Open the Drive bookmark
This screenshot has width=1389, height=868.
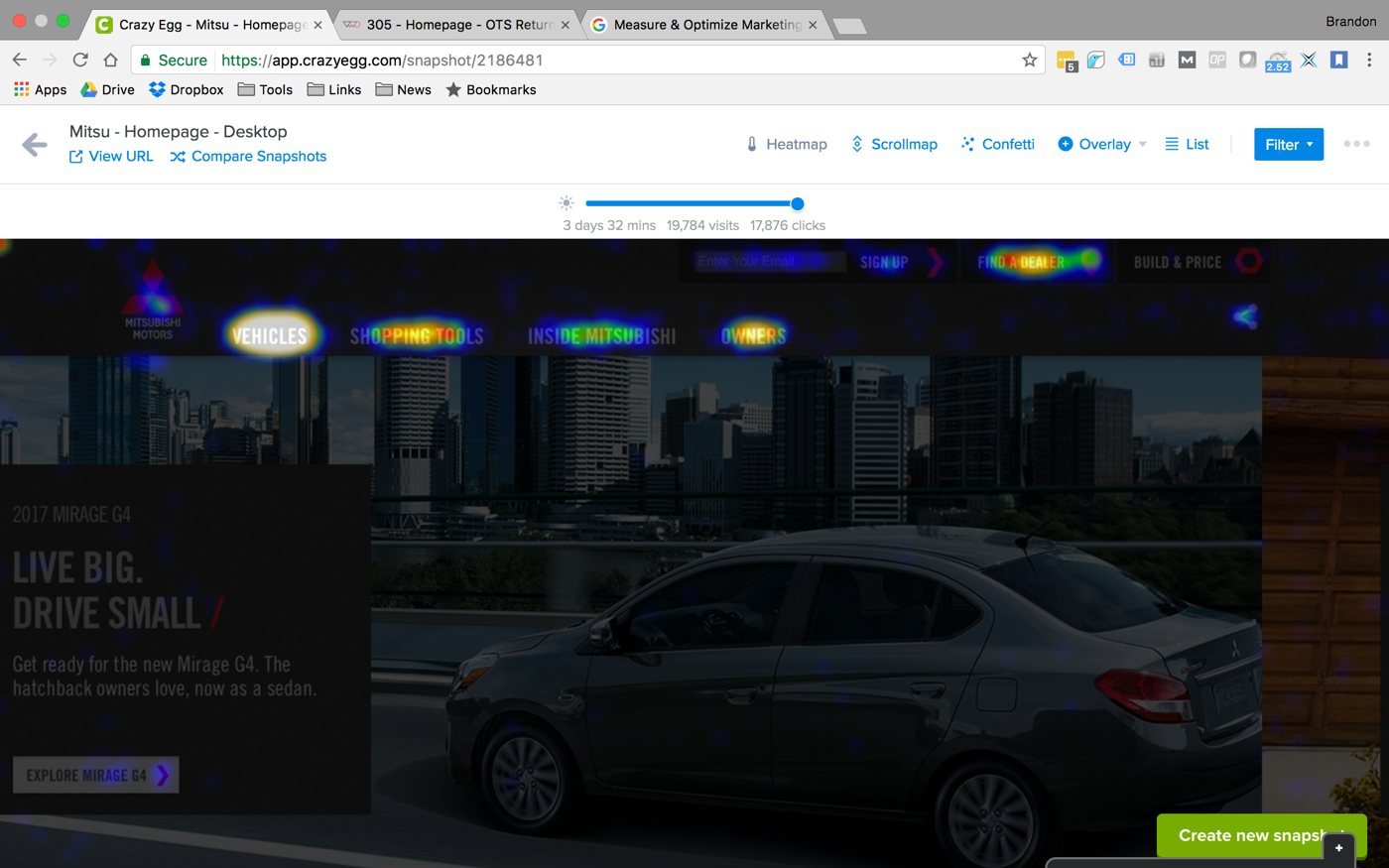[107, 89]
